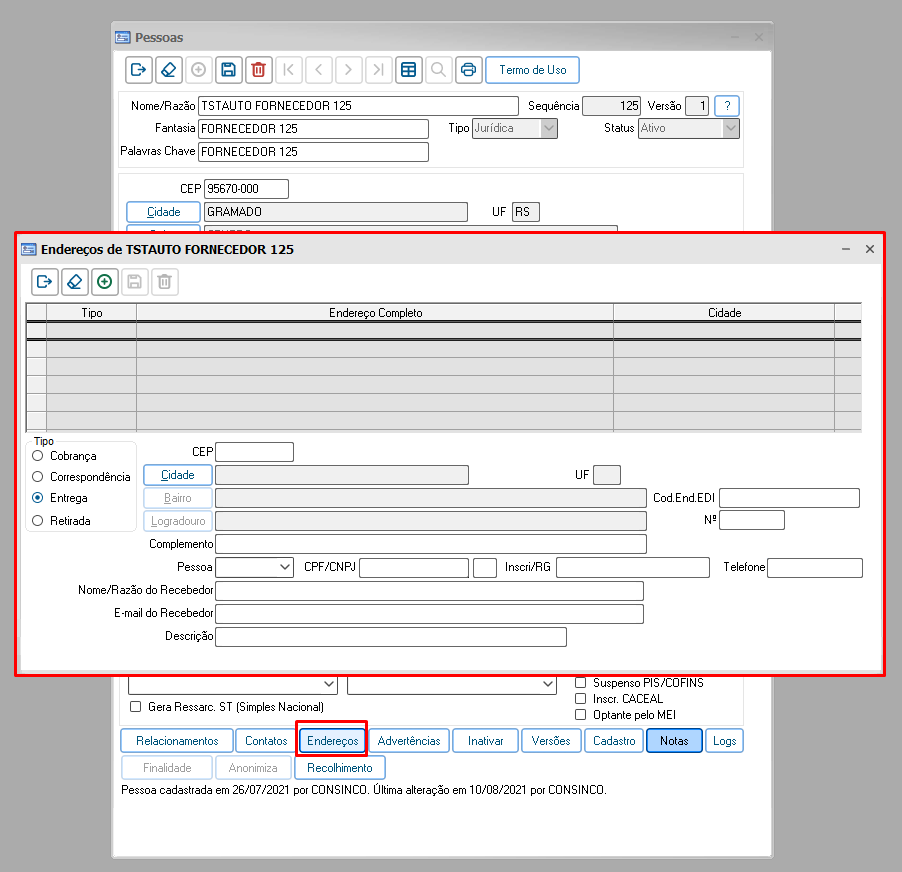
Task: Select the Entrega address type
Action: click(38, 498)
